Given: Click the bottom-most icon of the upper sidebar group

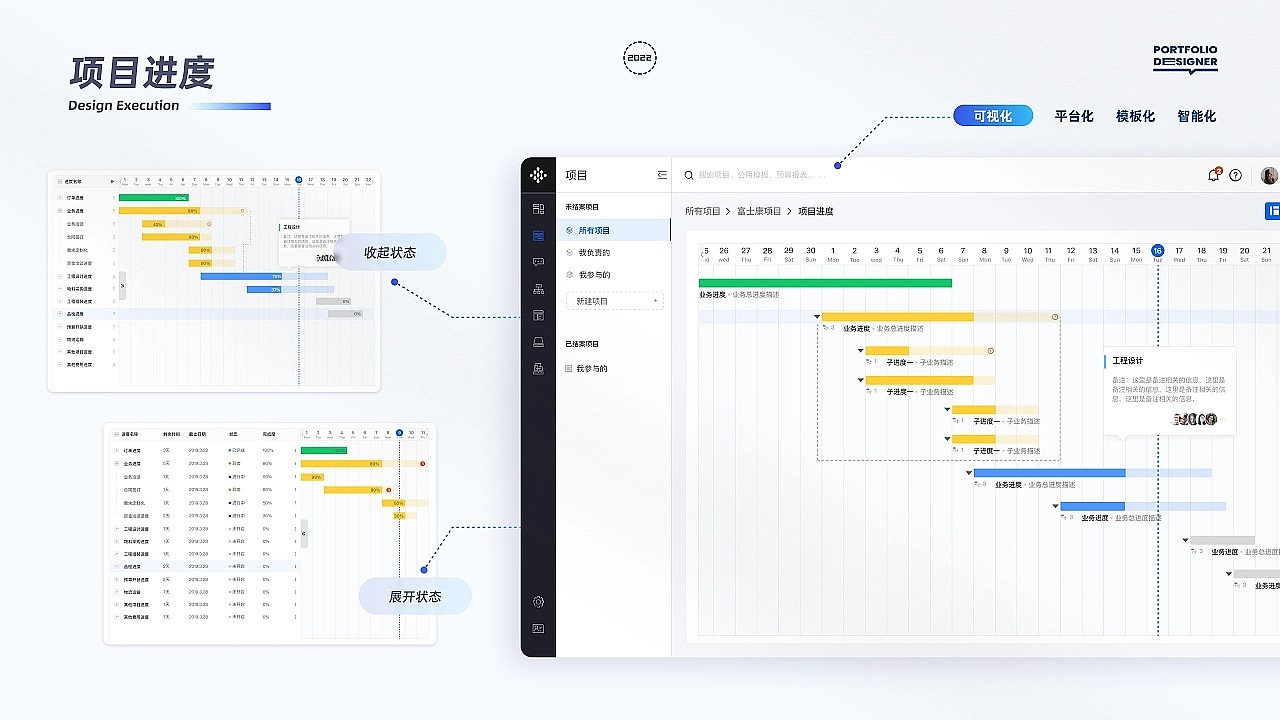Looking at the screenshot, I should click(x=538, y=369).
